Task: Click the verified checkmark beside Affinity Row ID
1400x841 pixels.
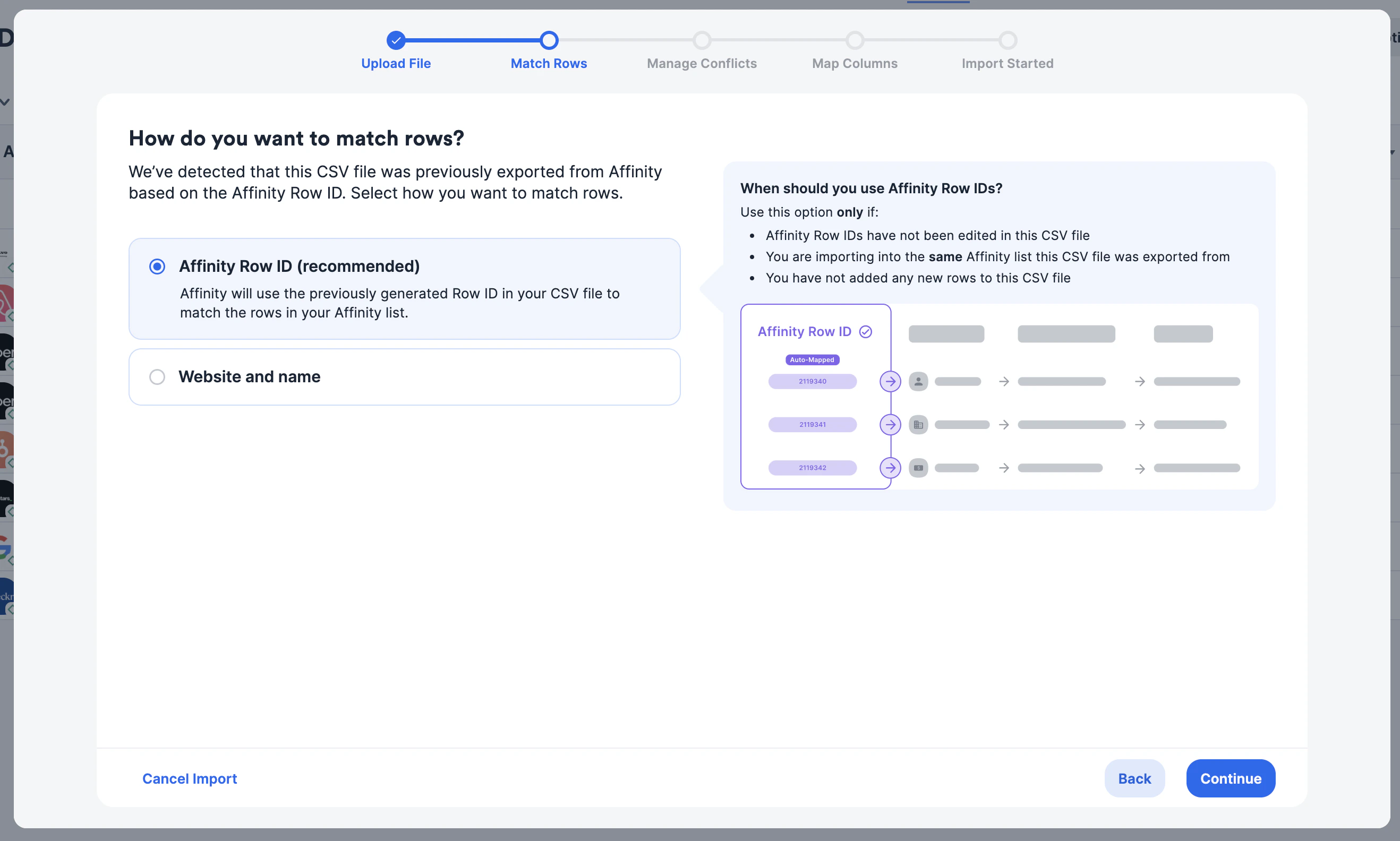Action: [866, 331]
